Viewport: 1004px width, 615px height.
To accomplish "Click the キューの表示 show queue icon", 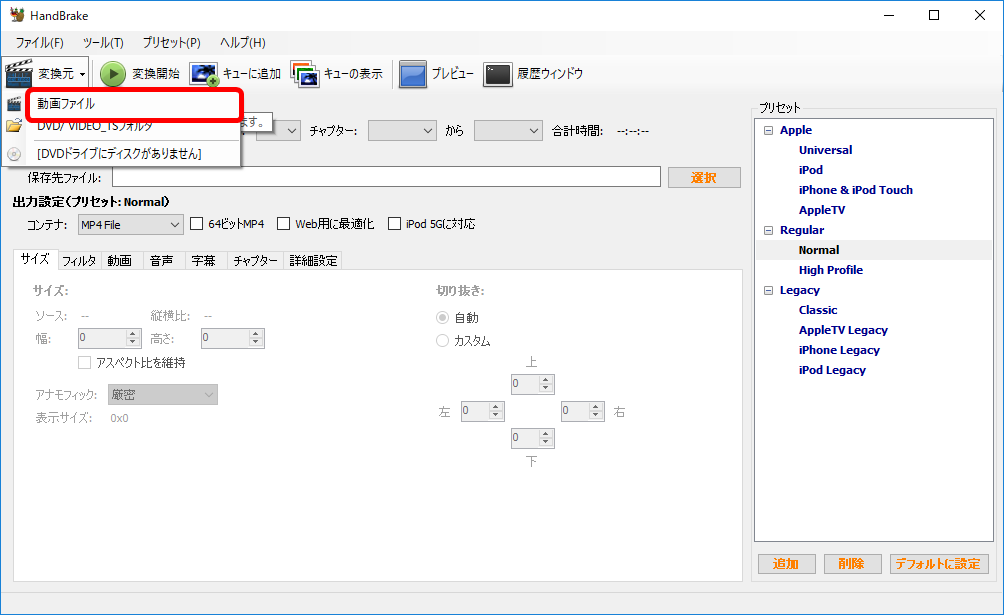I will pos(305,74).
